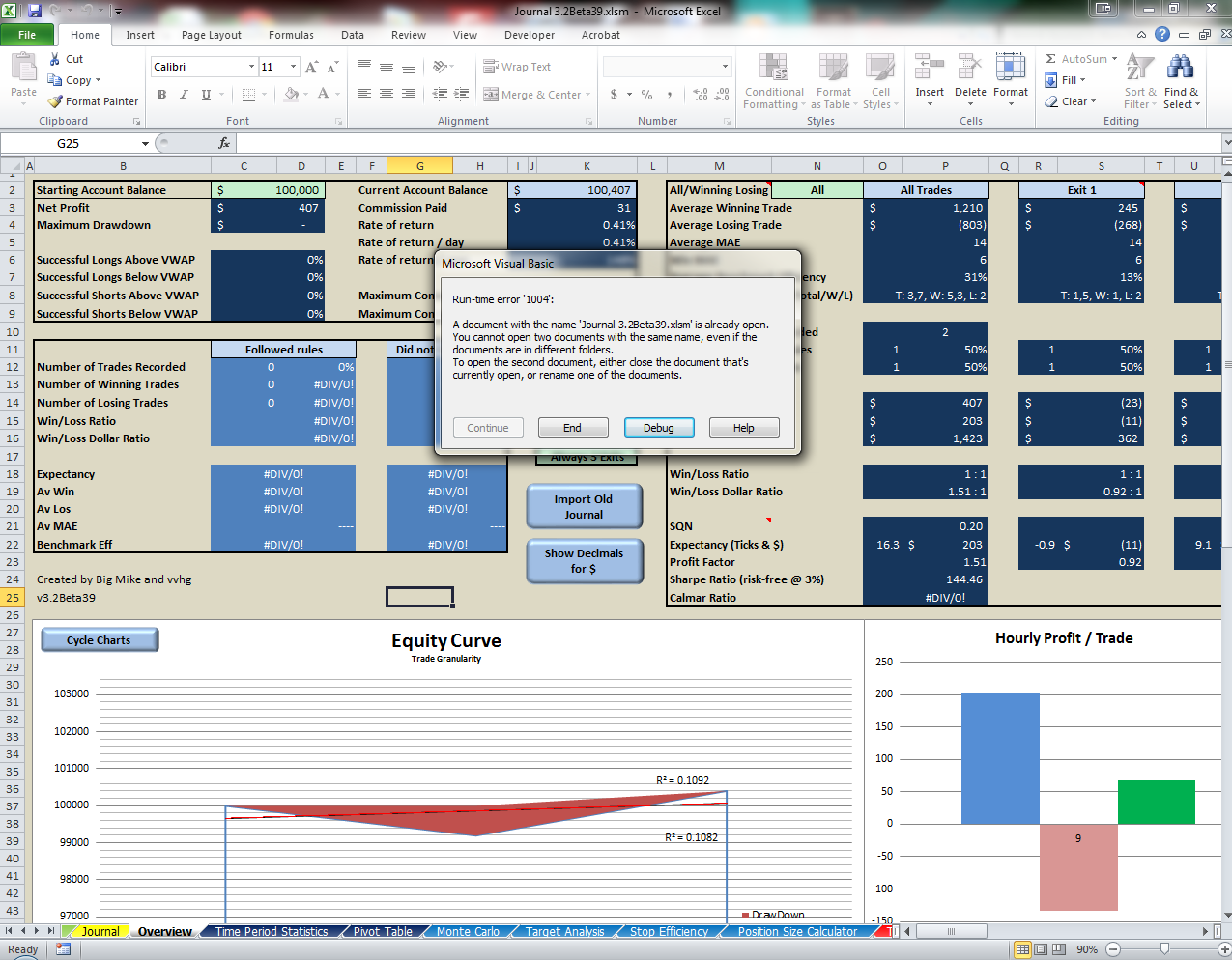Open the Font size dropdown
1232x960 pixels.
tap(293, 67)
